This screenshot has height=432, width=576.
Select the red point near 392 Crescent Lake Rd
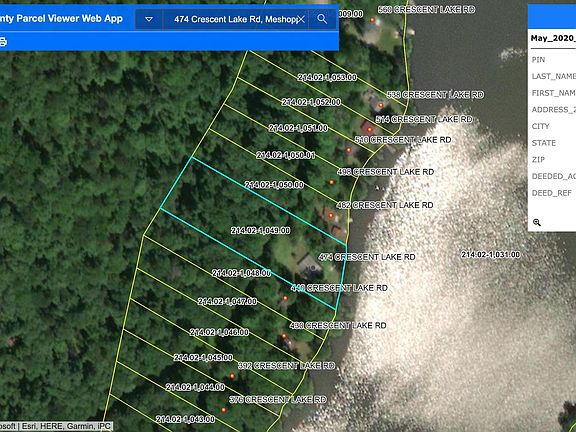pyautogui.click(x=232, y=376)
